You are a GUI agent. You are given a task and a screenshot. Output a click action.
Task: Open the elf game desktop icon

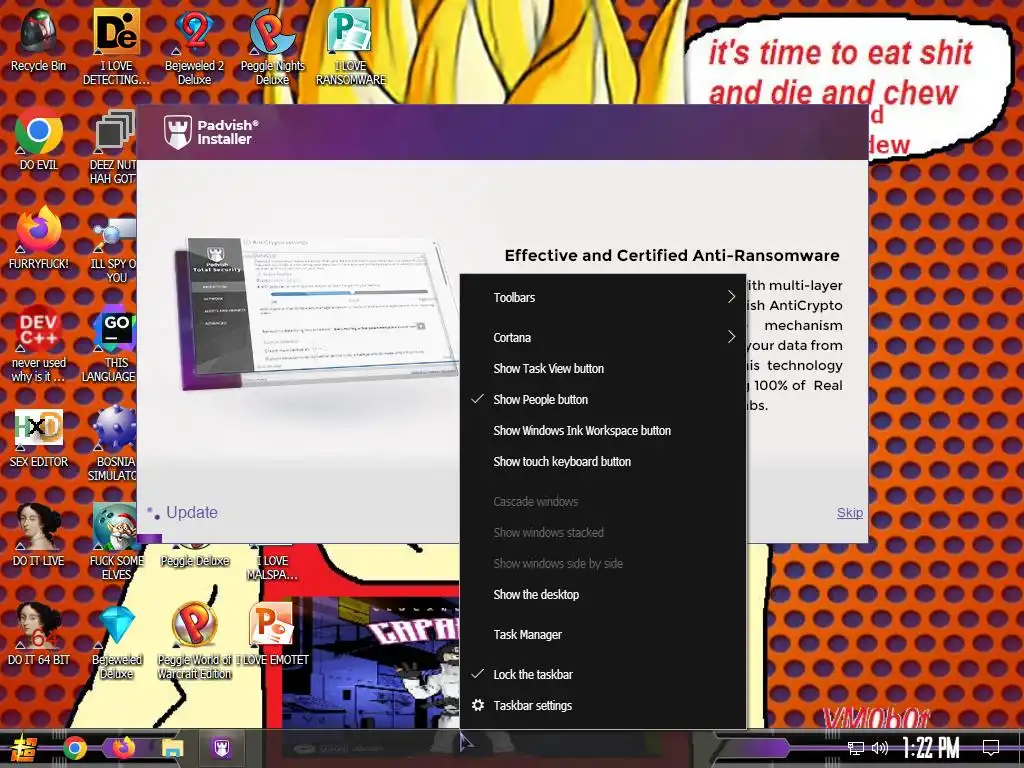(x=115, y=541)
